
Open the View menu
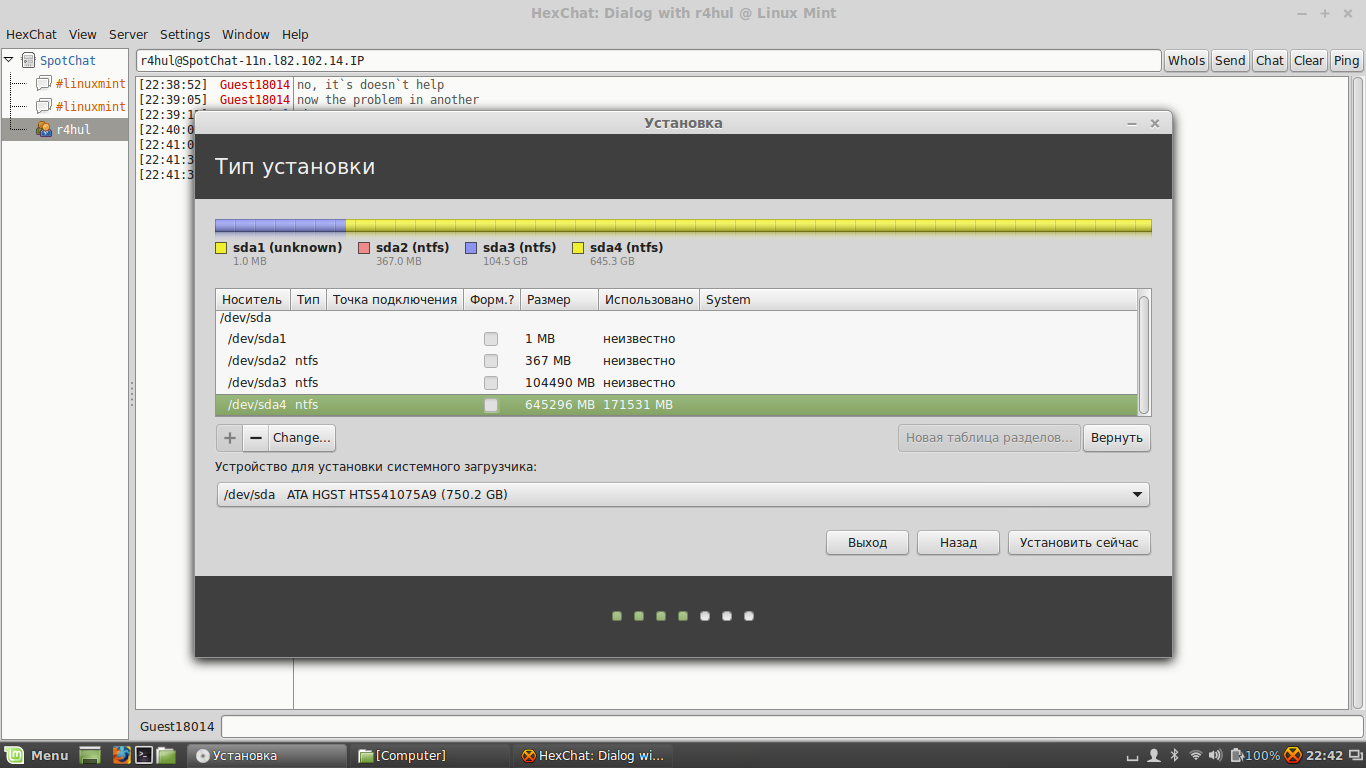click(83, 34)
